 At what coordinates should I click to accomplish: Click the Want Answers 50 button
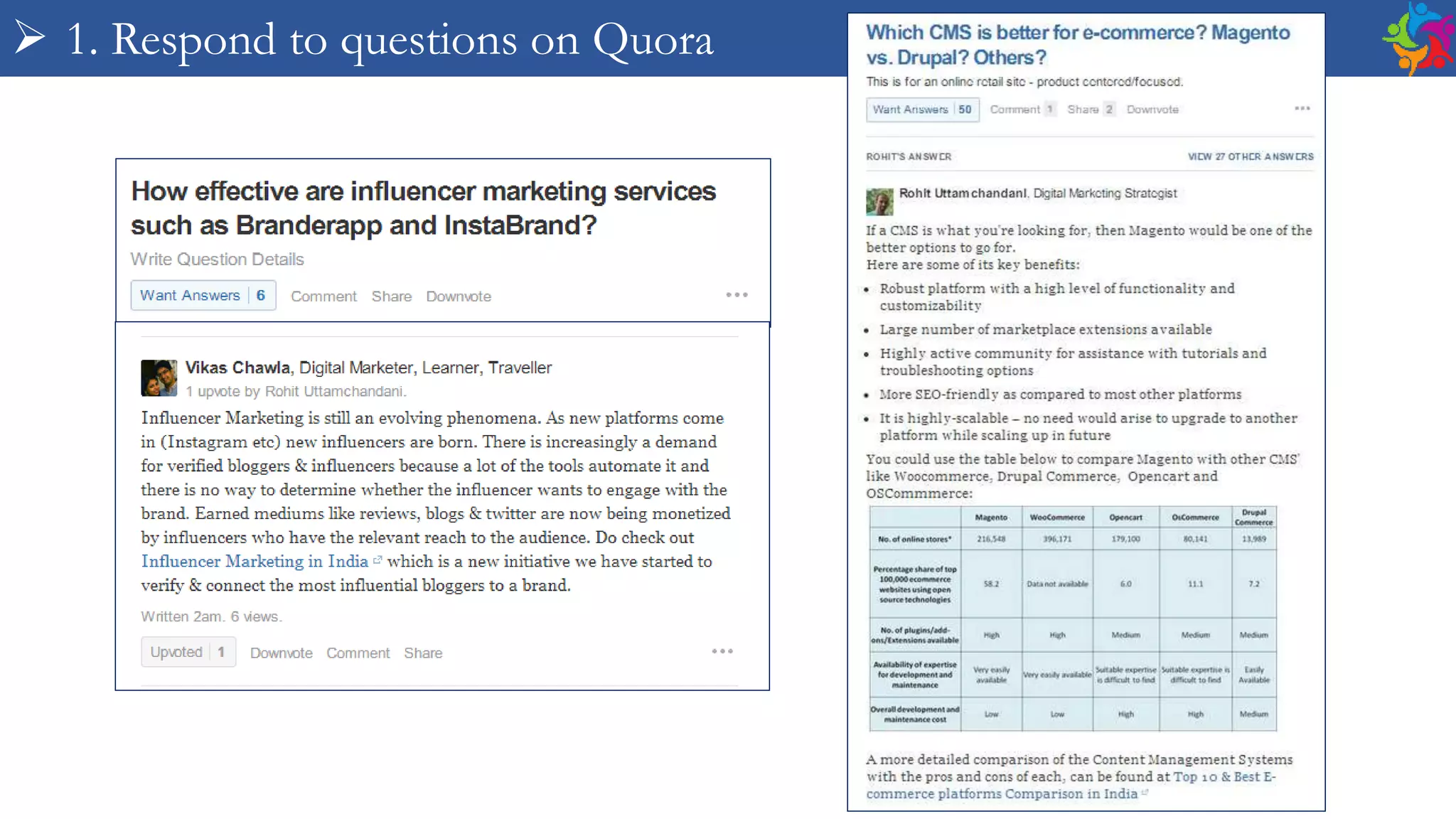tap(922, 109)
